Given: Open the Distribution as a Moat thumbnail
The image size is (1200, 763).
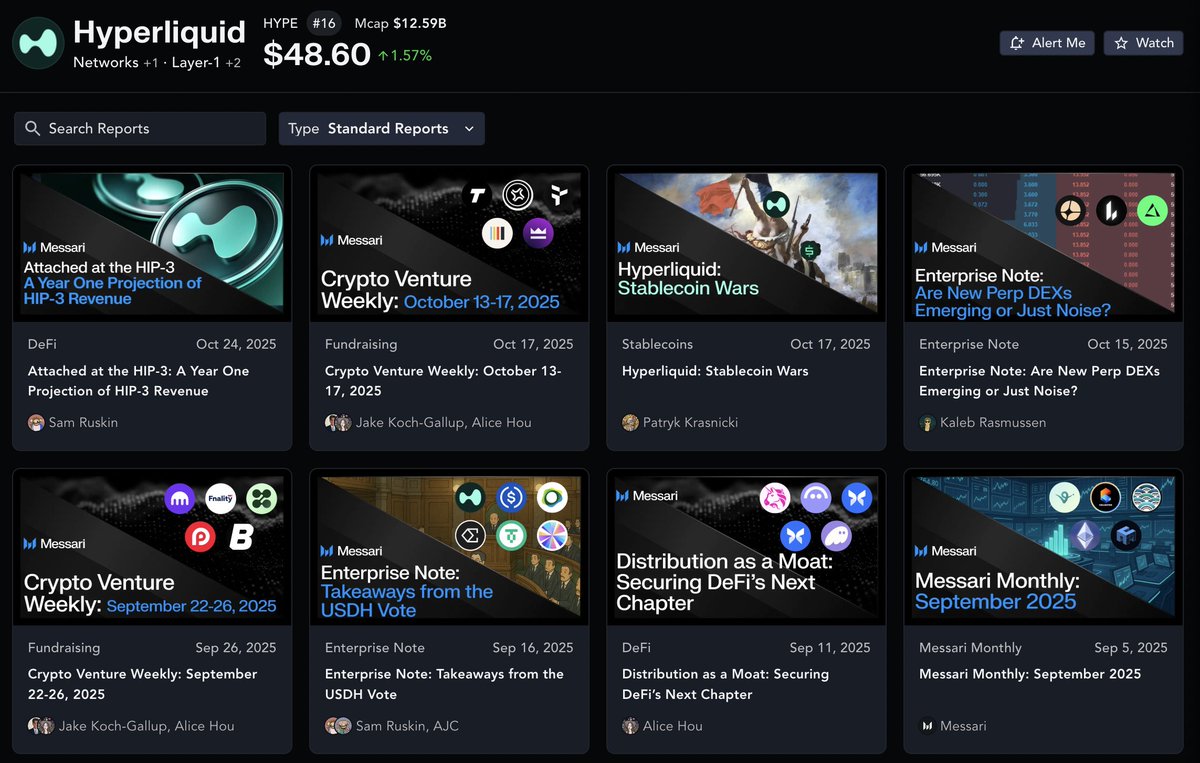Looking at the screenshot, I should click(746, 547).
